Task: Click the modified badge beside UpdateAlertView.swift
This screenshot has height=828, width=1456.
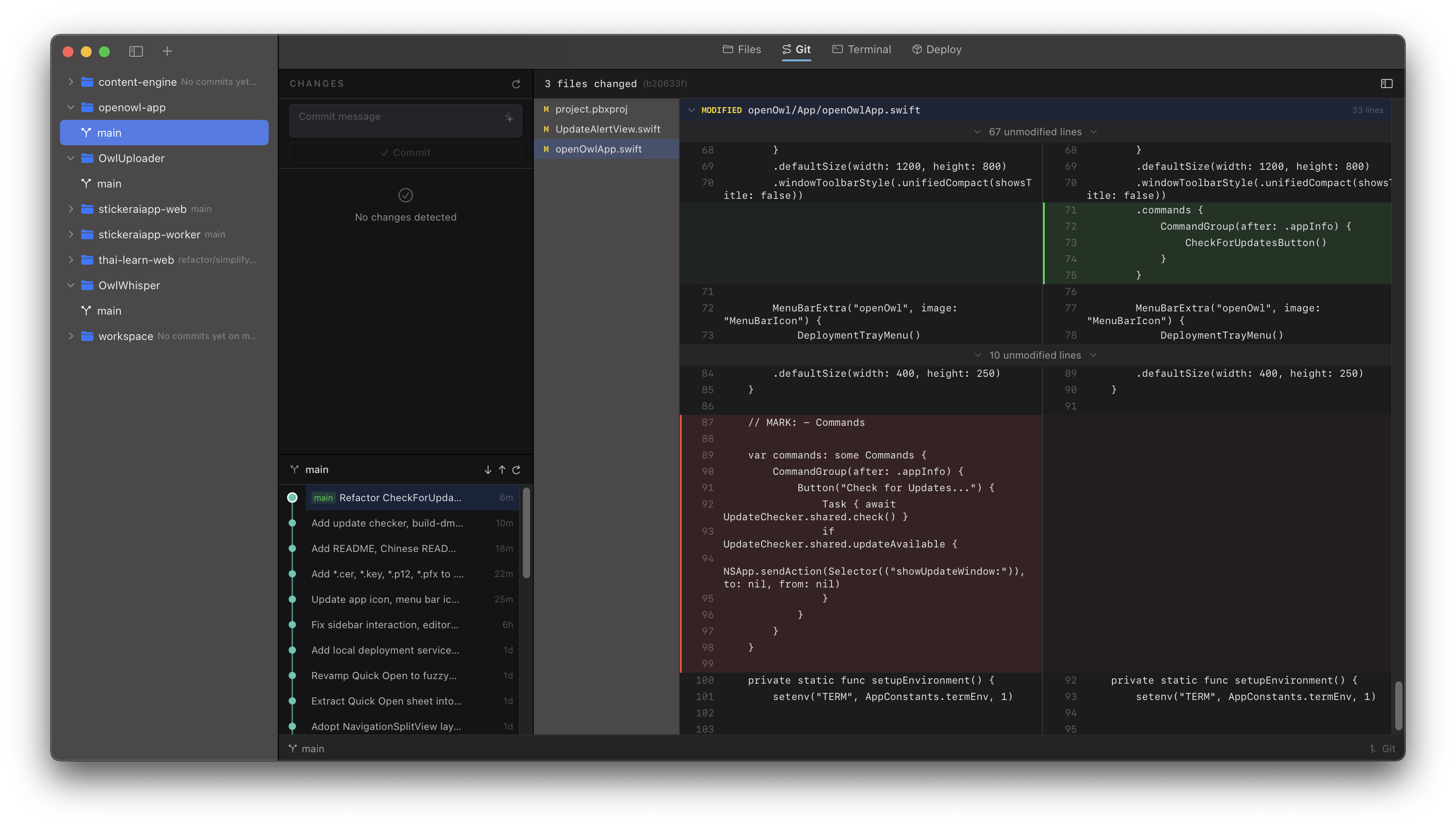Action: click(546, 129)
